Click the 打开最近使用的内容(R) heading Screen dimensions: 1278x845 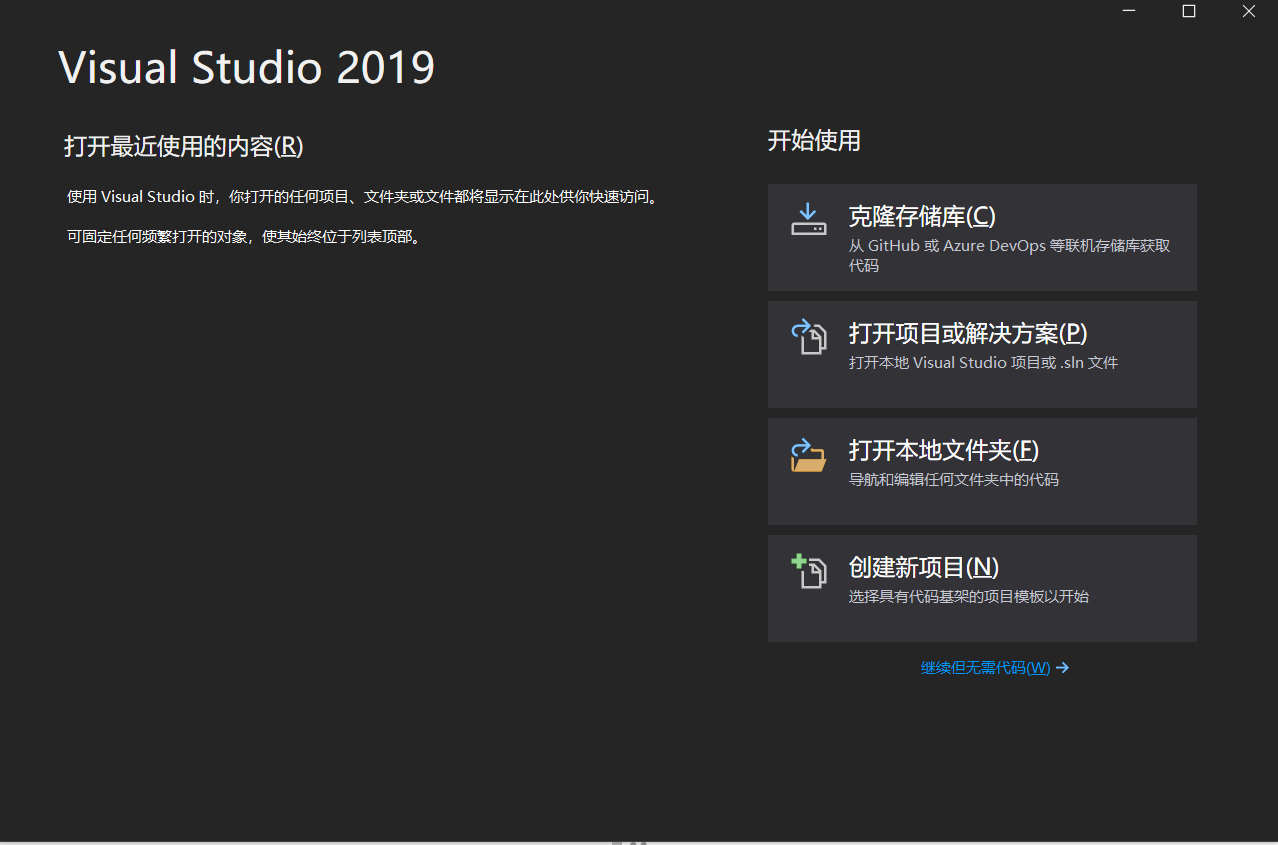pyautogui.click(x=184, y=146)
